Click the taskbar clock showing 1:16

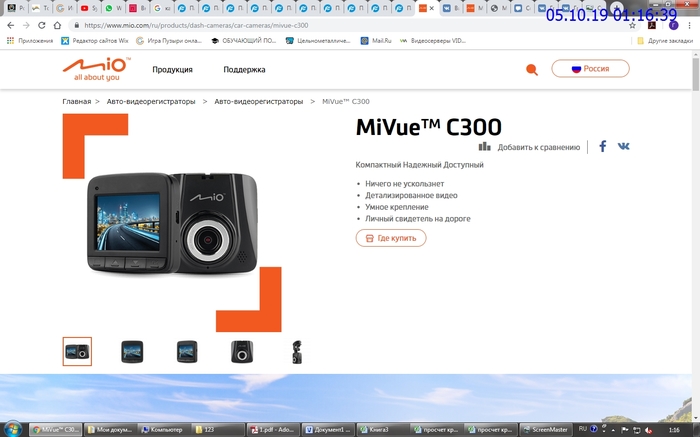[x=674, y=430]
